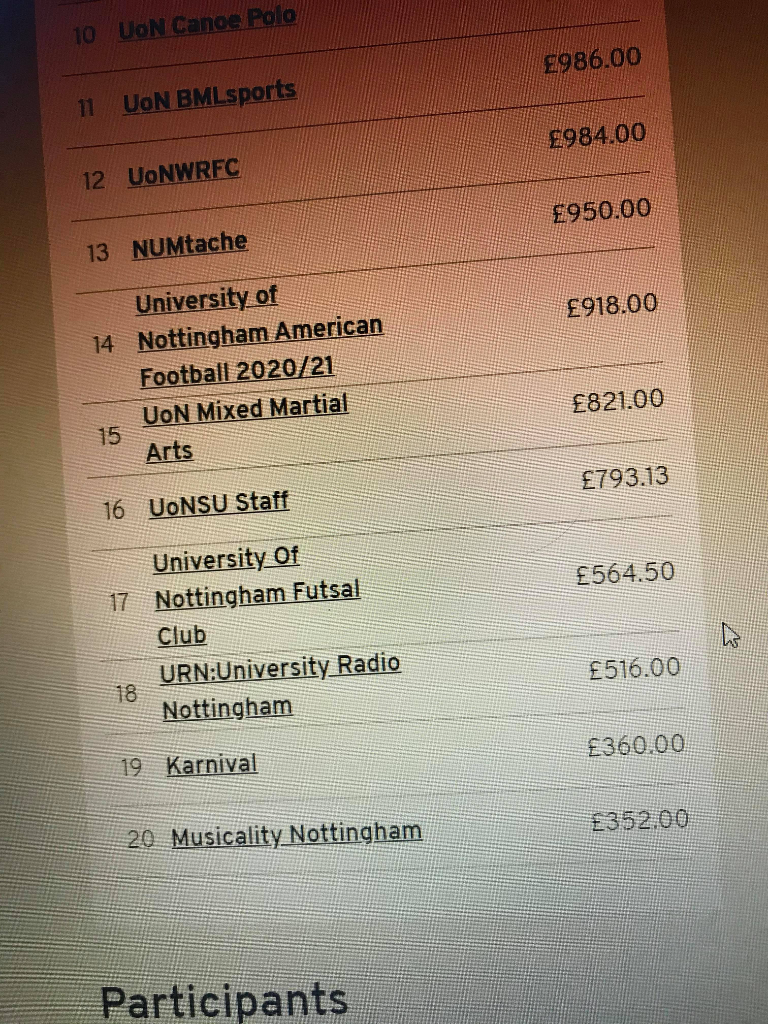This screenshot has width=768, height=1024.
Task: Select the £918.00 total
Action: (611, 306)
